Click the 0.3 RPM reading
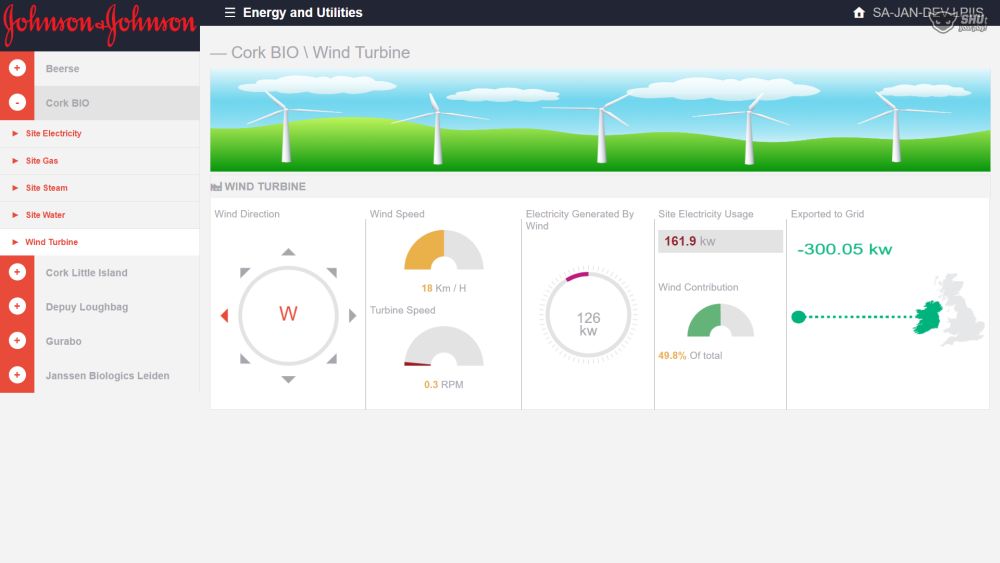The width and height of the screenshot is (1000, 563). (x=444, y=384)
